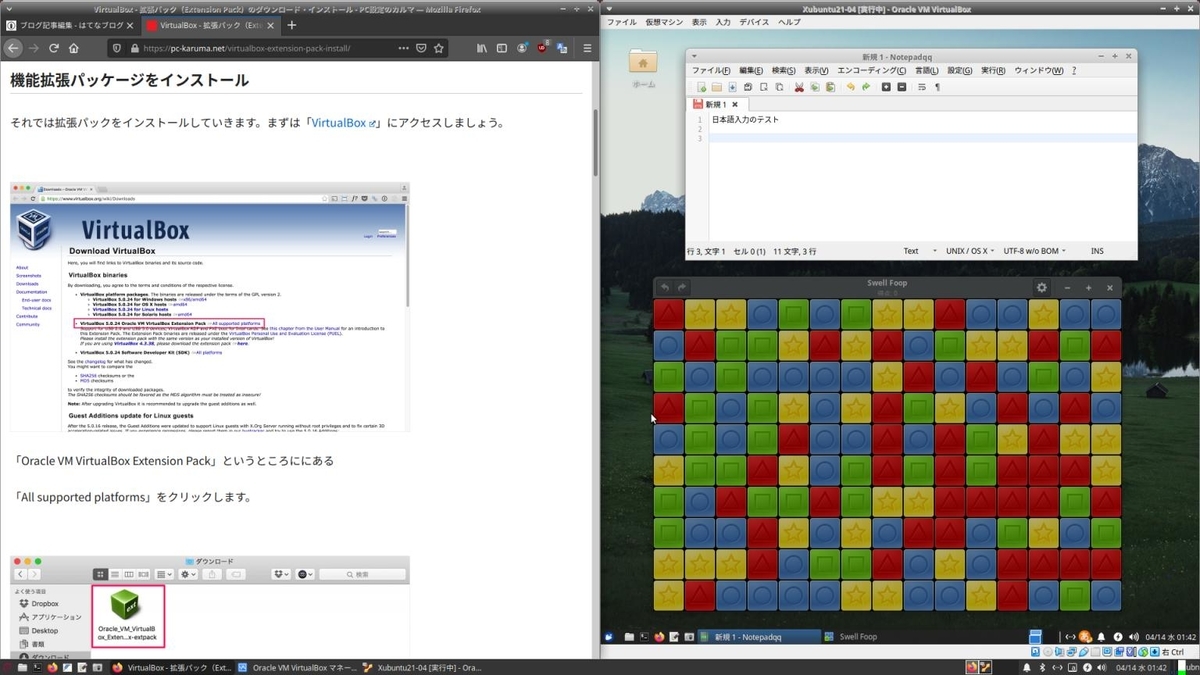Click the Swell Foop redo arrow
Viewport: 1200px width, 675px height.
pos(682,287)
